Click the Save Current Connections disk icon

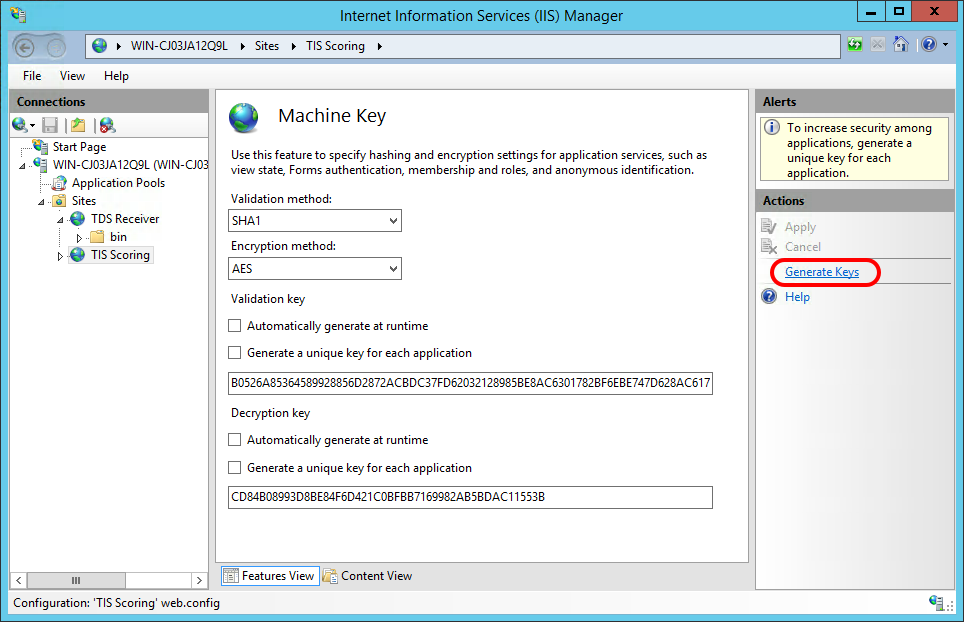[49, 125]
